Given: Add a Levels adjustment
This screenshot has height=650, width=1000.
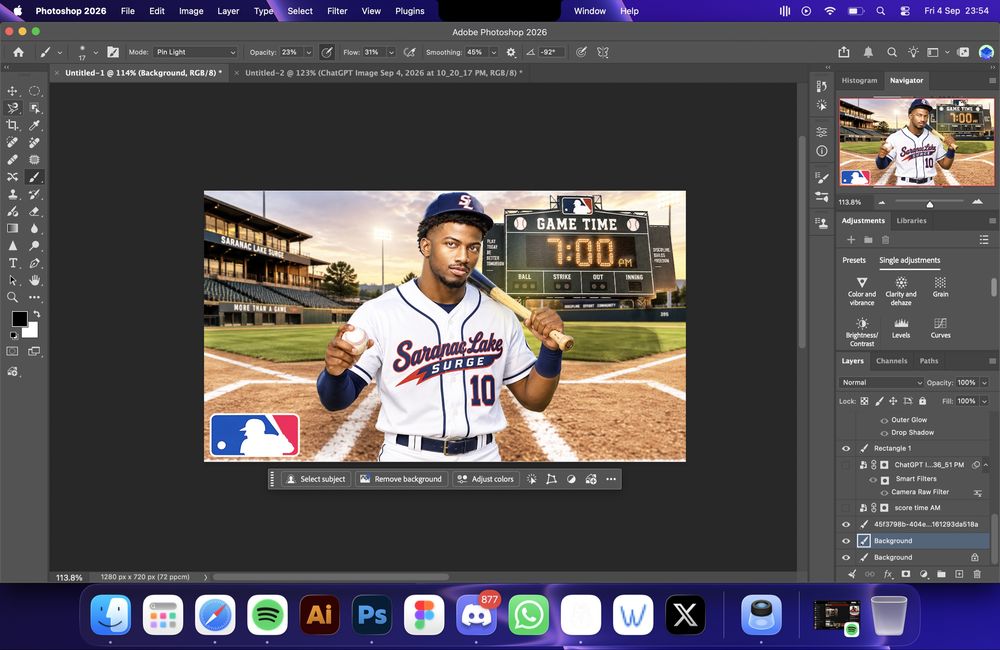Looking at the screenshot, I should click(x=901, y=328).
